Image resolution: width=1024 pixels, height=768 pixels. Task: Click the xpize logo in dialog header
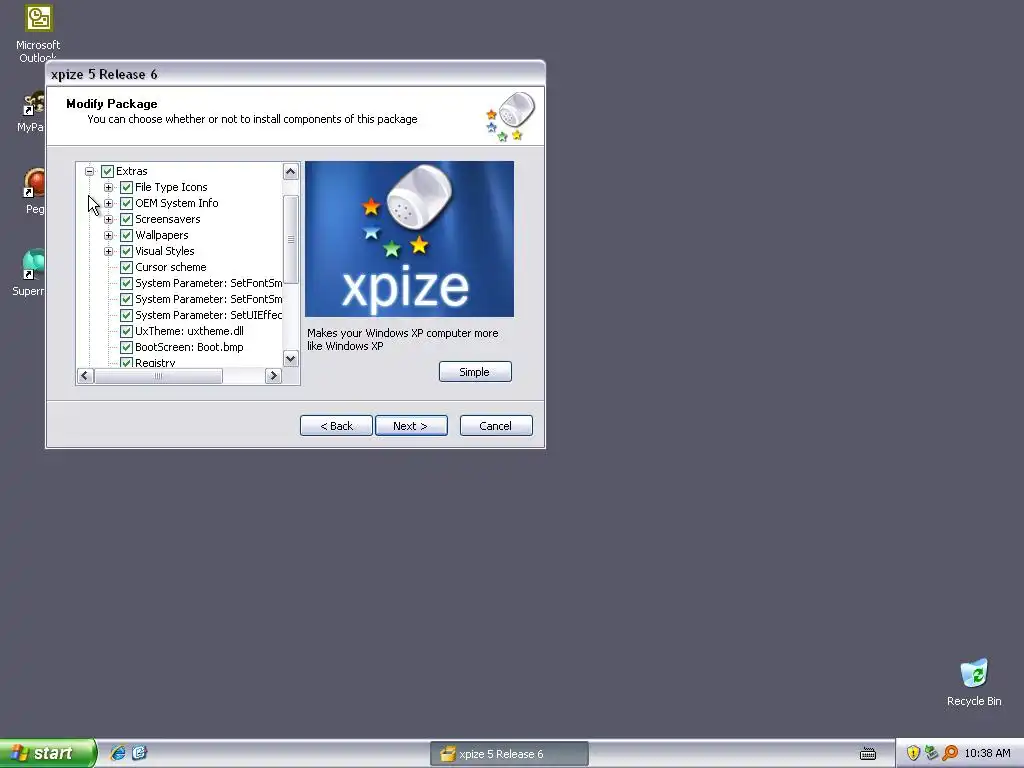click(x=510, y=116)
